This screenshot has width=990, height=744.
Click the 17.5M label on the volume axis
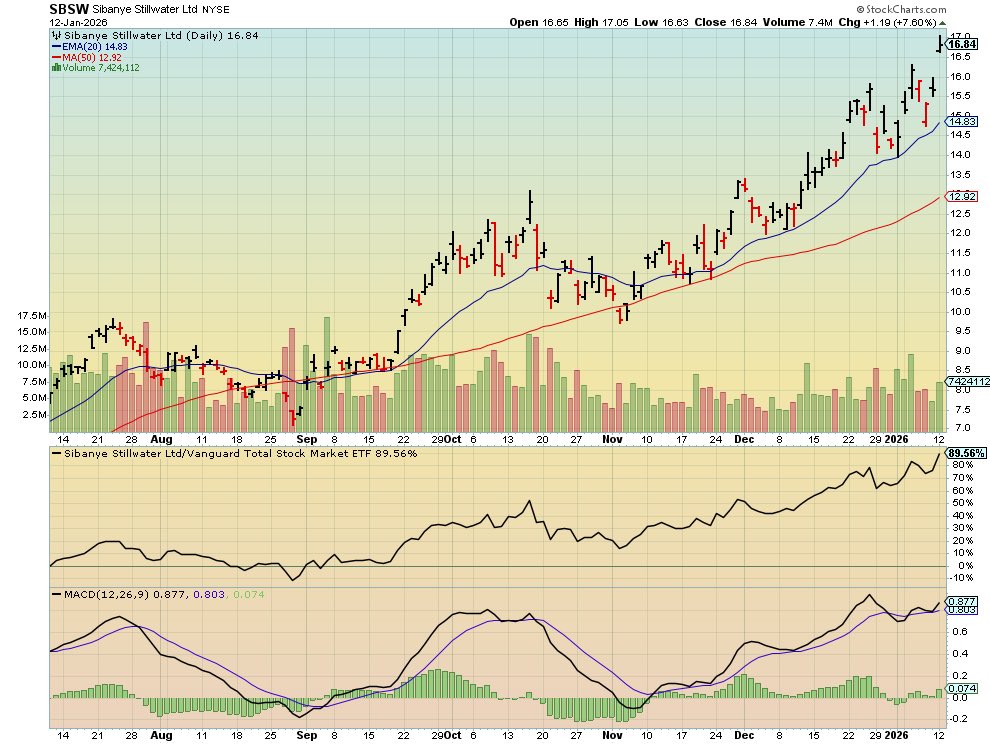32,315
